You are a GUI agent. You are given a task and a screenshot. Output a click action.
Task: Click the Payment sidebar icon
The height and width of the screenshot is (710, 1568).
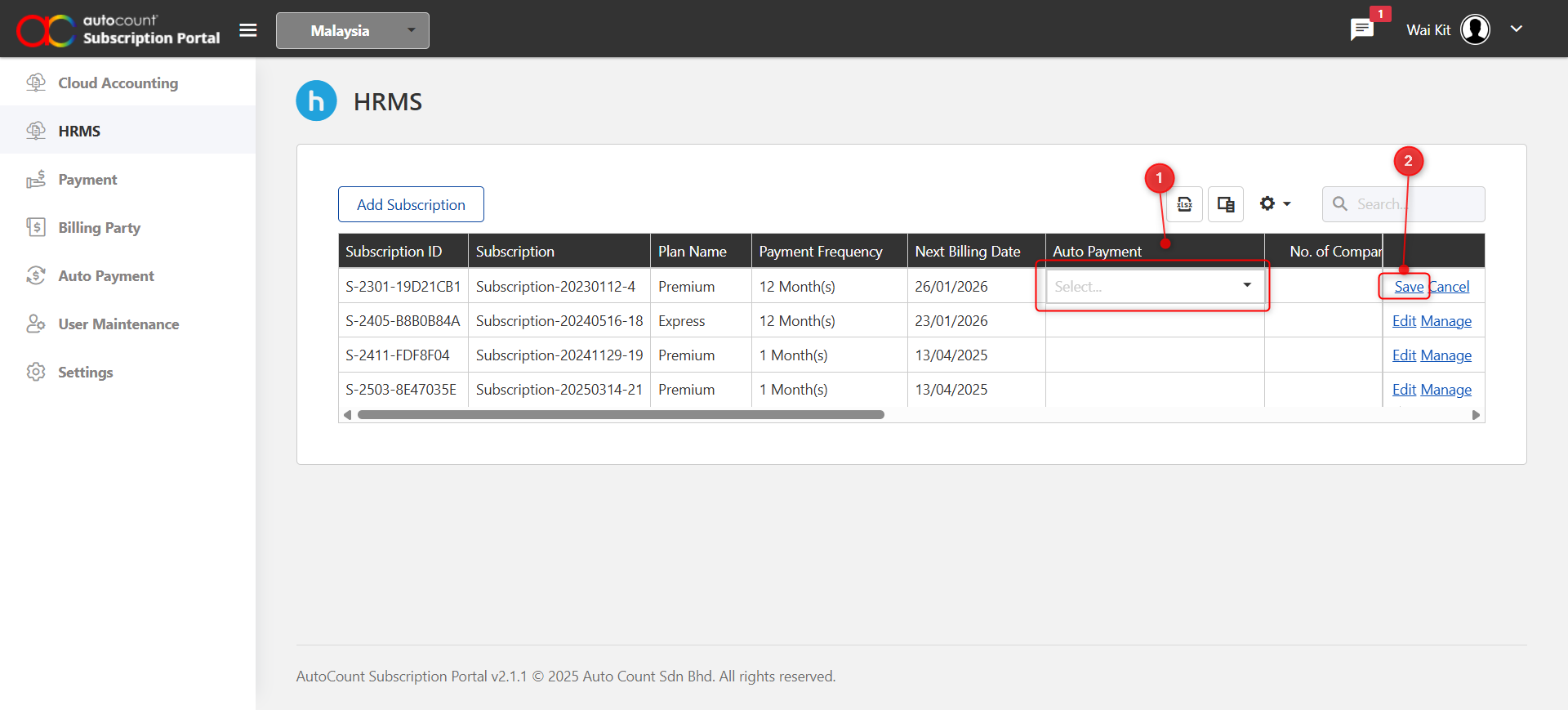pyautogui.click(x=36, y=179)
